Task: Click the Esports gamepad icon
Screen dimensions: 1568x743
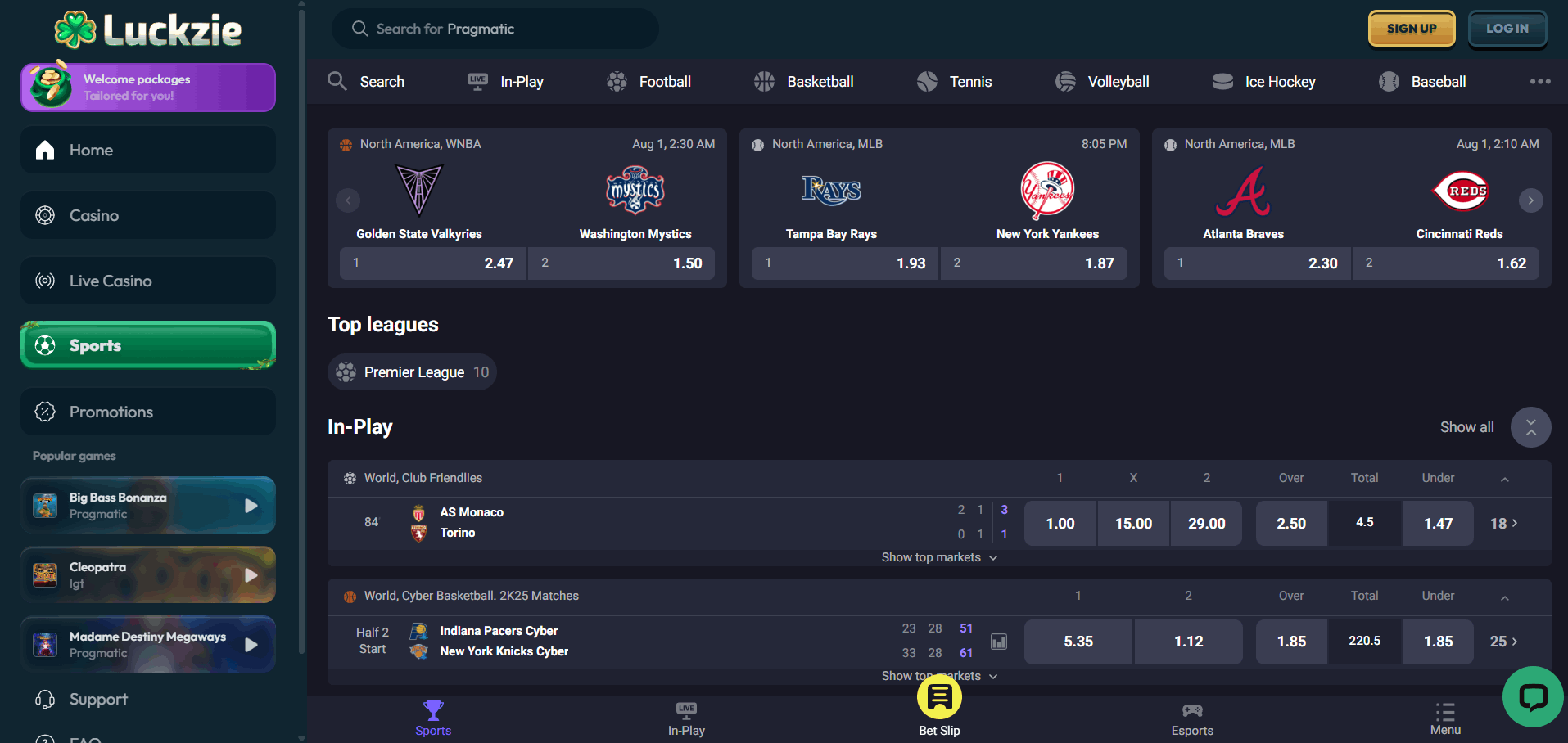Action: pos(1192,710)
